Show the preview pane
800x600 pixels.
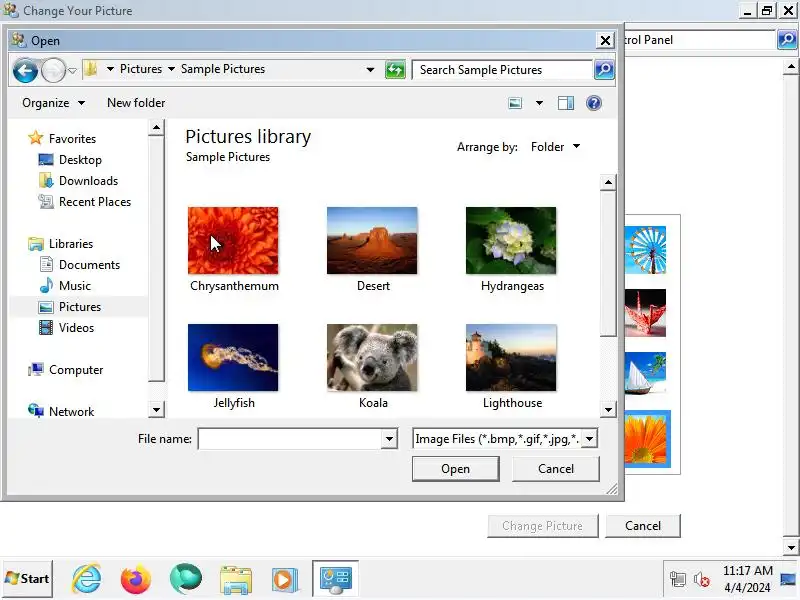pyautogui.click(x=566, y=103)
